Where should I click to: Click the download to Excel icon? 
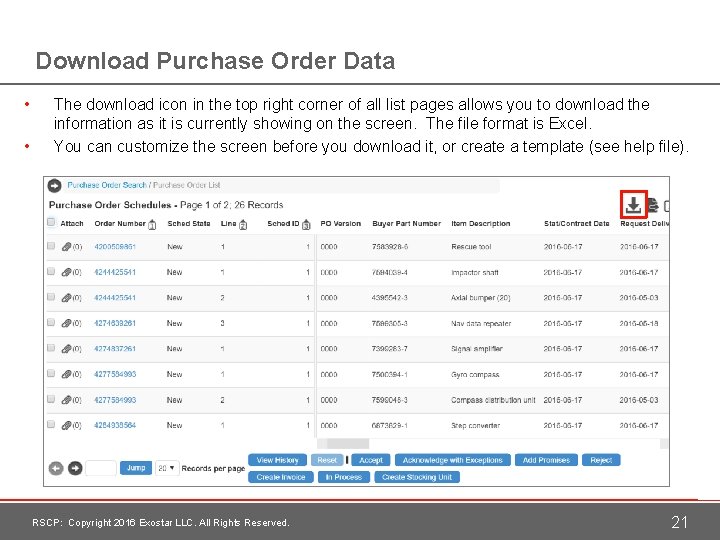pos(633,205)
